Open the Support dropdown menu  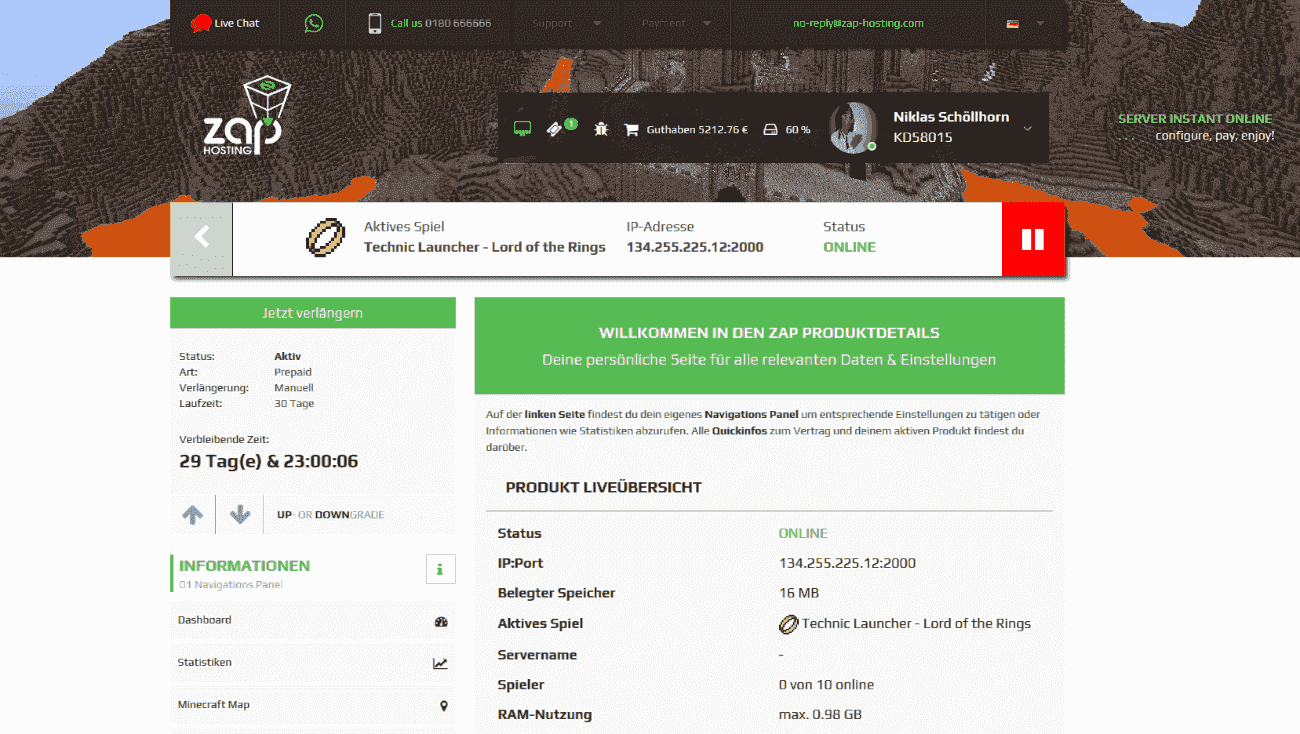(x=566, y=23)
